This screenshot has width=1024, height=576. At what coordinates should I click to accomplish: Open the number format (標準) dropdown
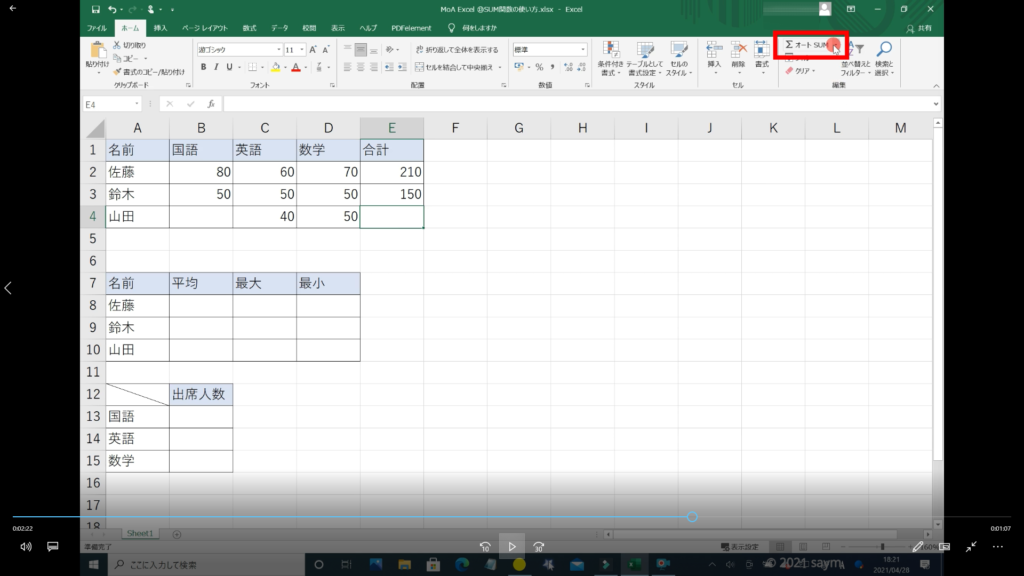583,49
